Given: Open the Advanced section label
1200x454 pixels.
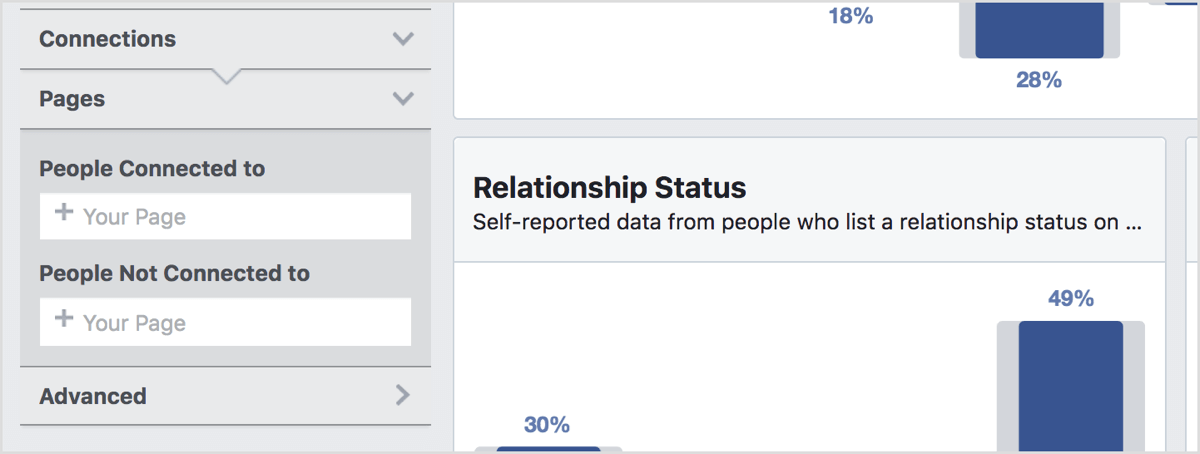Looking at the screenshot, I should point(93,396).
